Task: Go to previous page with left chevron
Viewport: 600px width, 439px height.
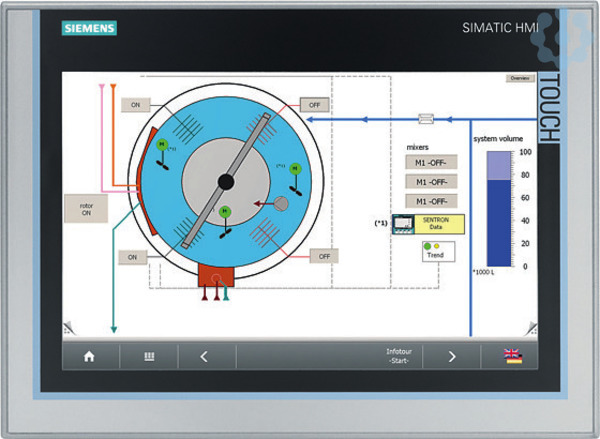Action: point(204,356)
